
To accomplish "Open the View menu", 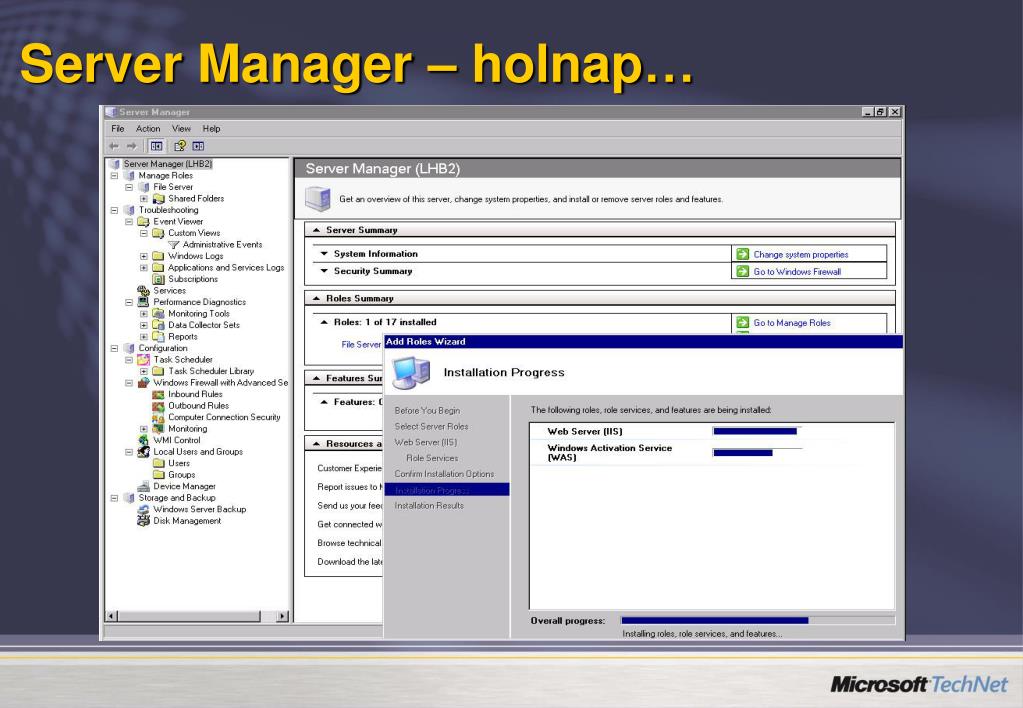I will click(181, 129).
